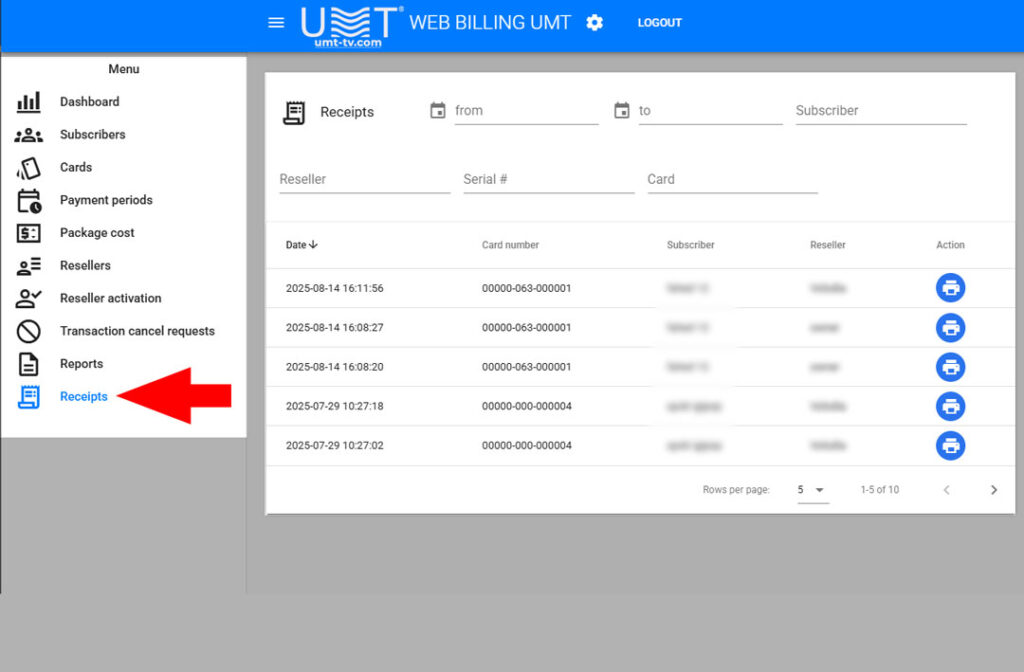Open the 'to' date picker calendar icon
The height and width of the screenshot is (672, 1024).
[622, 111]
